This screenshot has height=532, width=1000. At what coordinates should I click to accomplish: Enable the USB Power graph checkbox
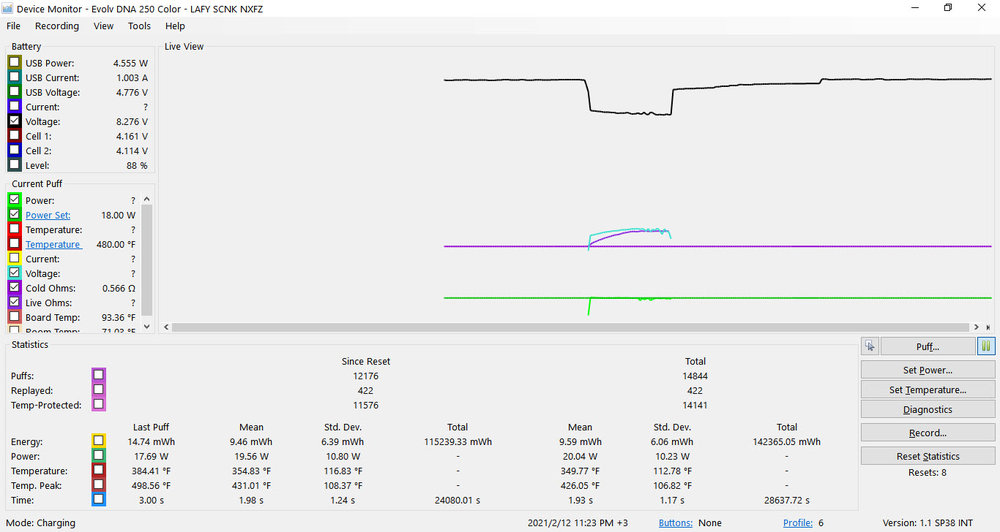coord(14,63)
